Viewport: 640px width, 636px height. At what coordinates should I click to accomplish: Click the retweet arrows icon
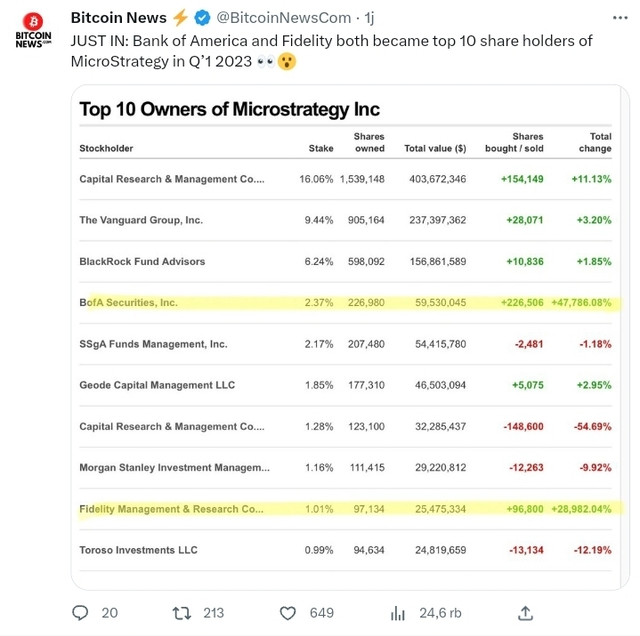click(182, 613)
